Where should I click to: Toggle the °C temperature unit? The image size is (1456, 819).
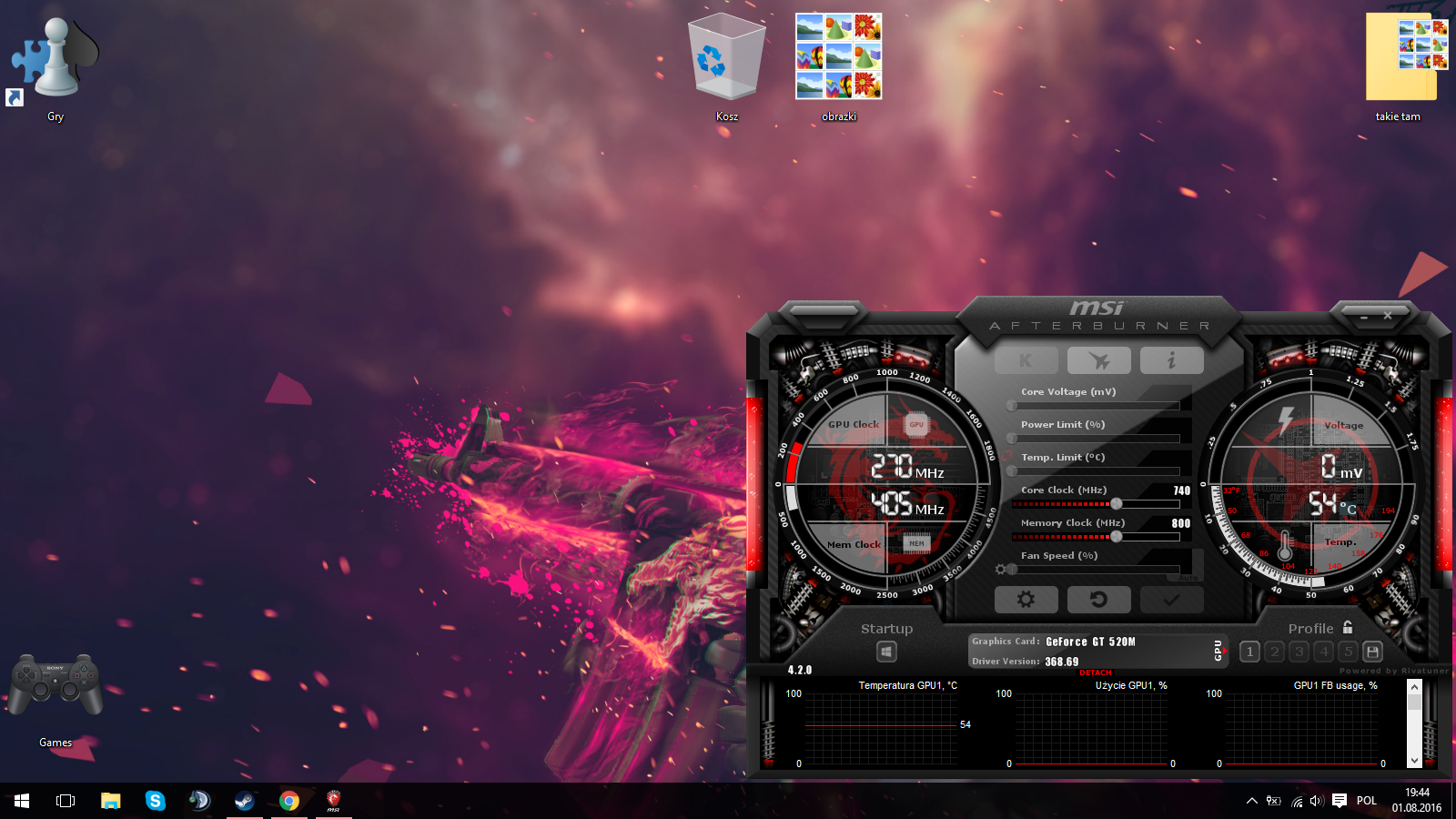pyautogui.click(x=1348, y=509)
